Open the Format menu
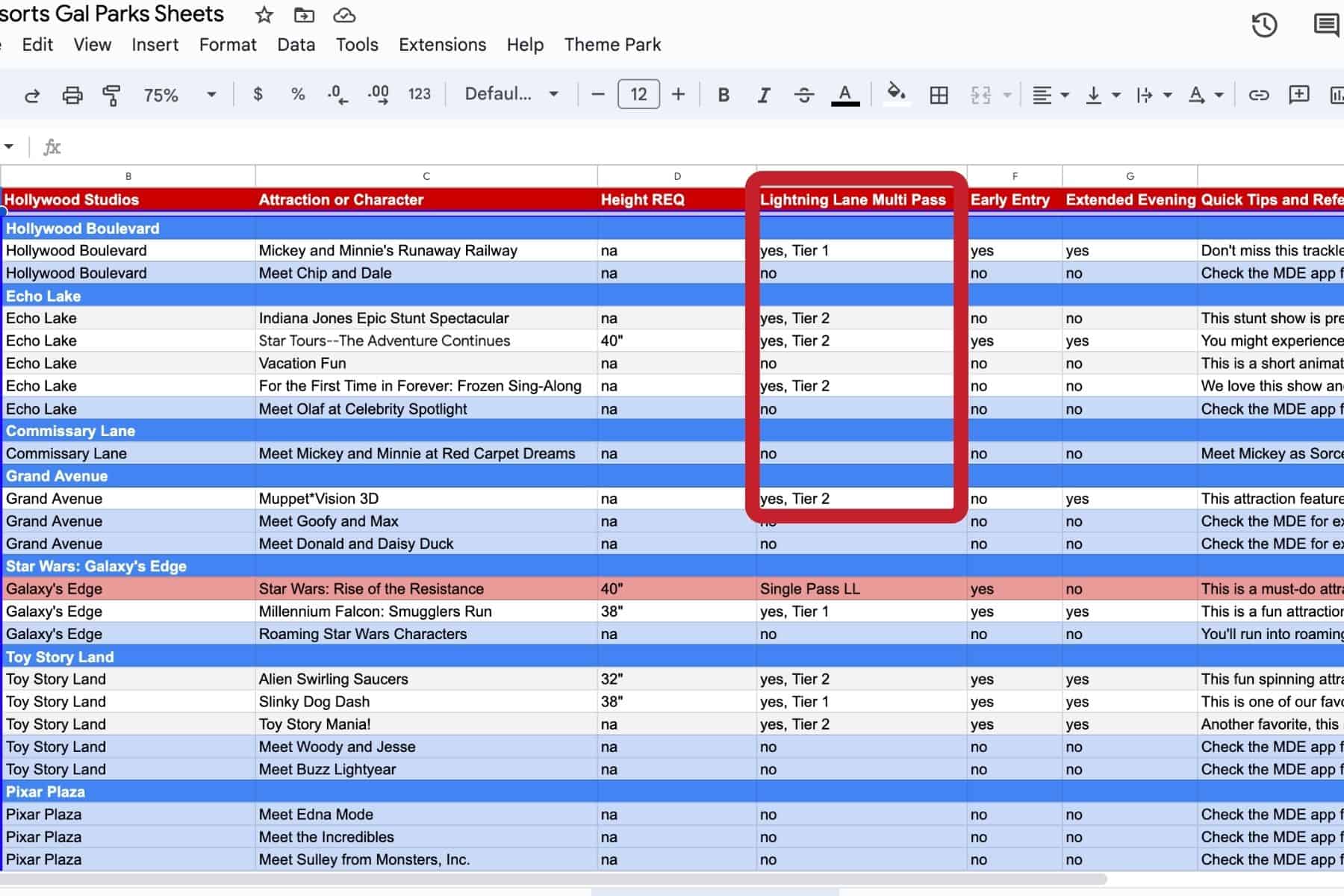This screenshot has height=896, width=1344. pyautogui.click(x=228, y=45)
